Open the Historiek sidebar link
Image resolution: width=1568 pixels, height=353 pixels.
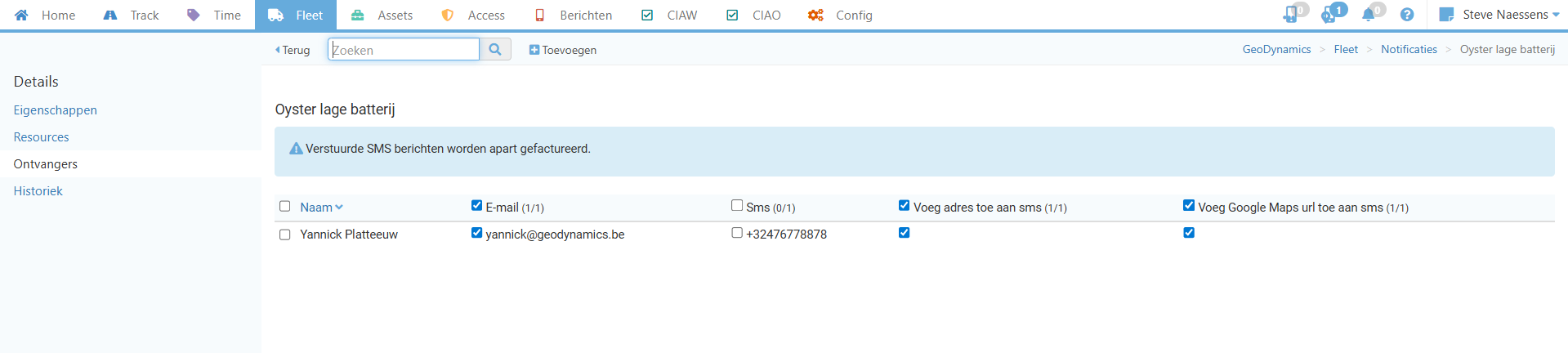click(x=38, y=191)
